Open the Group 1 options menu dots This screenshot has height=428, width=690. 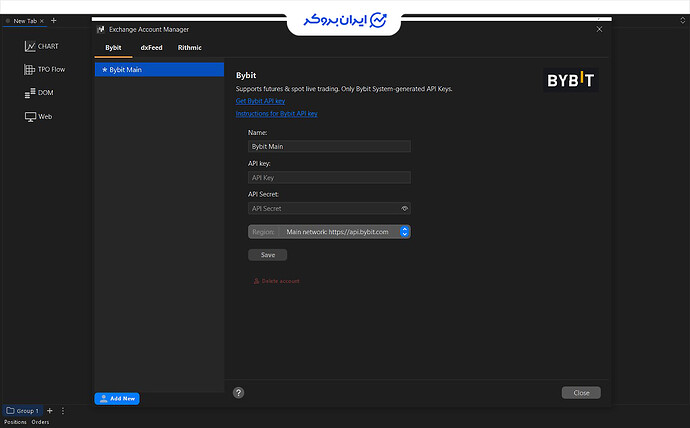point(62,411)
